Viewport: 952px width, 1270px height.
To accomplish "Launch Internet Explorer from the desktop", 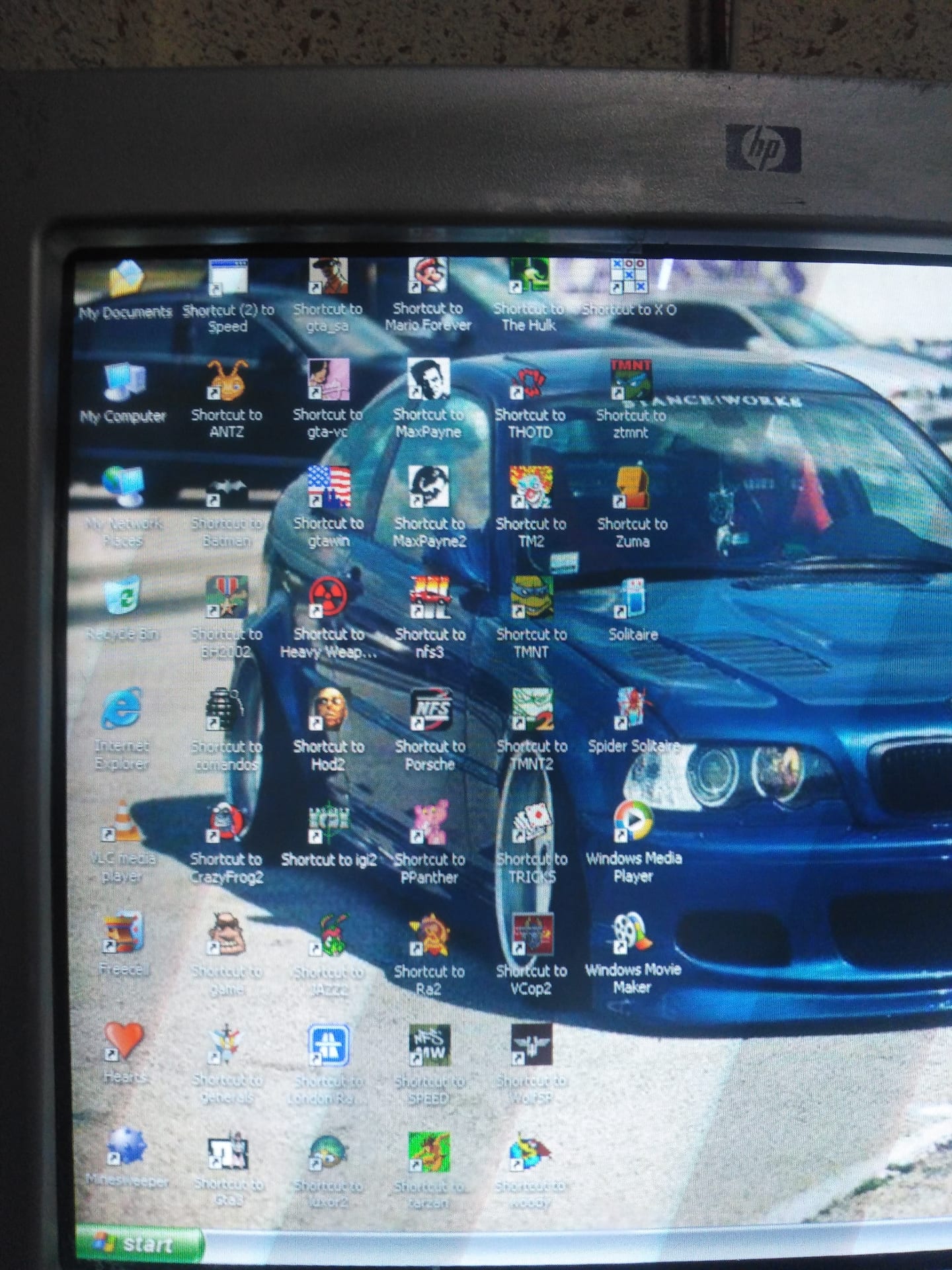I will point(122,709).
